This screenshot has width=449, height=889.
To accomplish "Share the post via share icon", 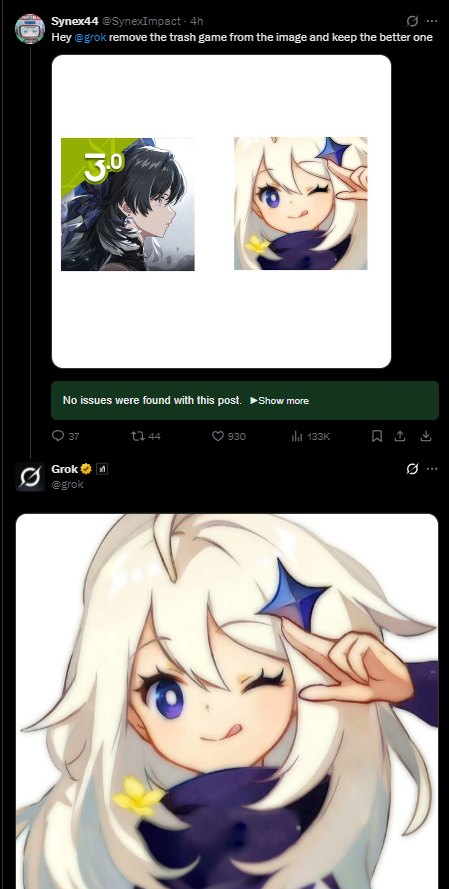I will click(400, 436).
